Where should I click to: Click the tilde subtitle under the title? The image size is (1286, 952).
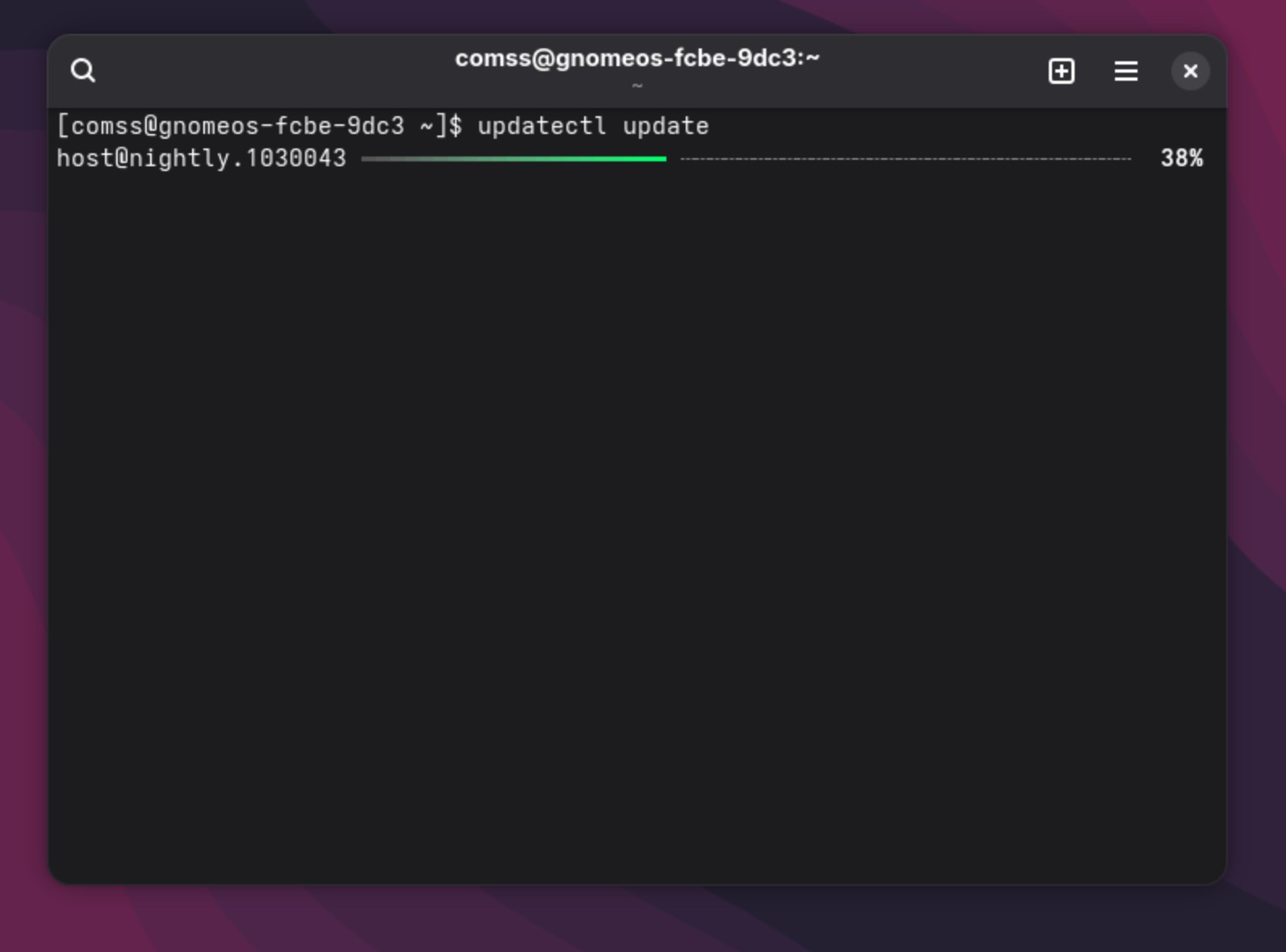pos(637,86)
